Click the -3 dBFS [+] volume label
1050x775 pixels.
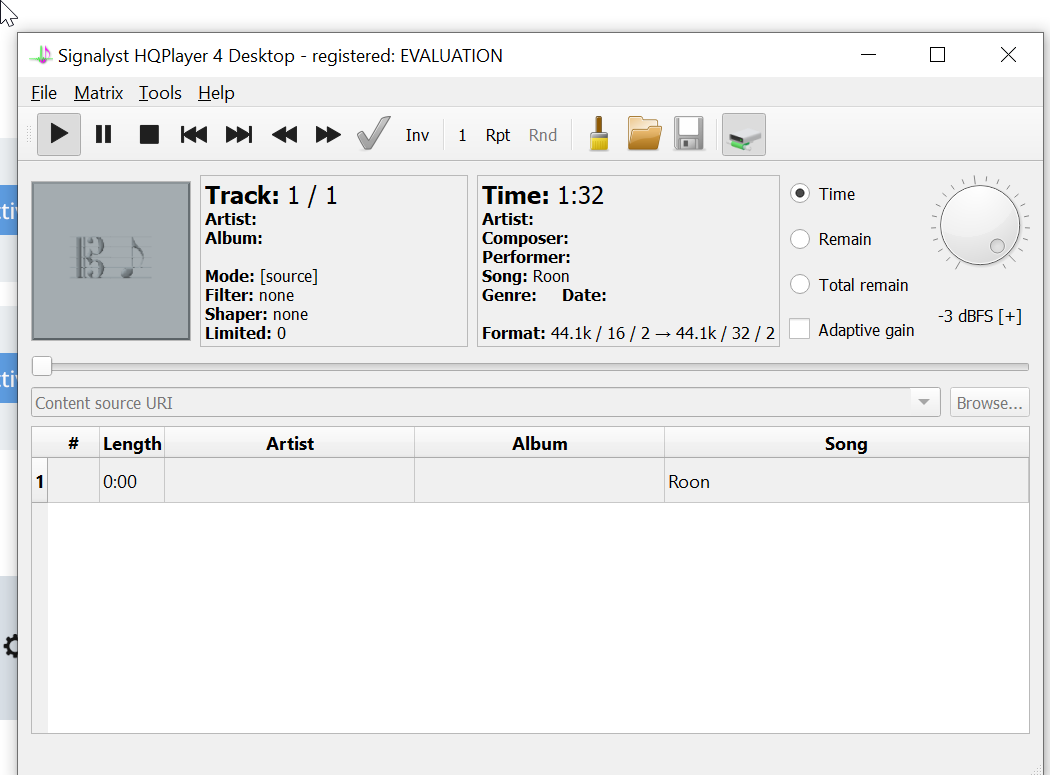coord(980,316)
